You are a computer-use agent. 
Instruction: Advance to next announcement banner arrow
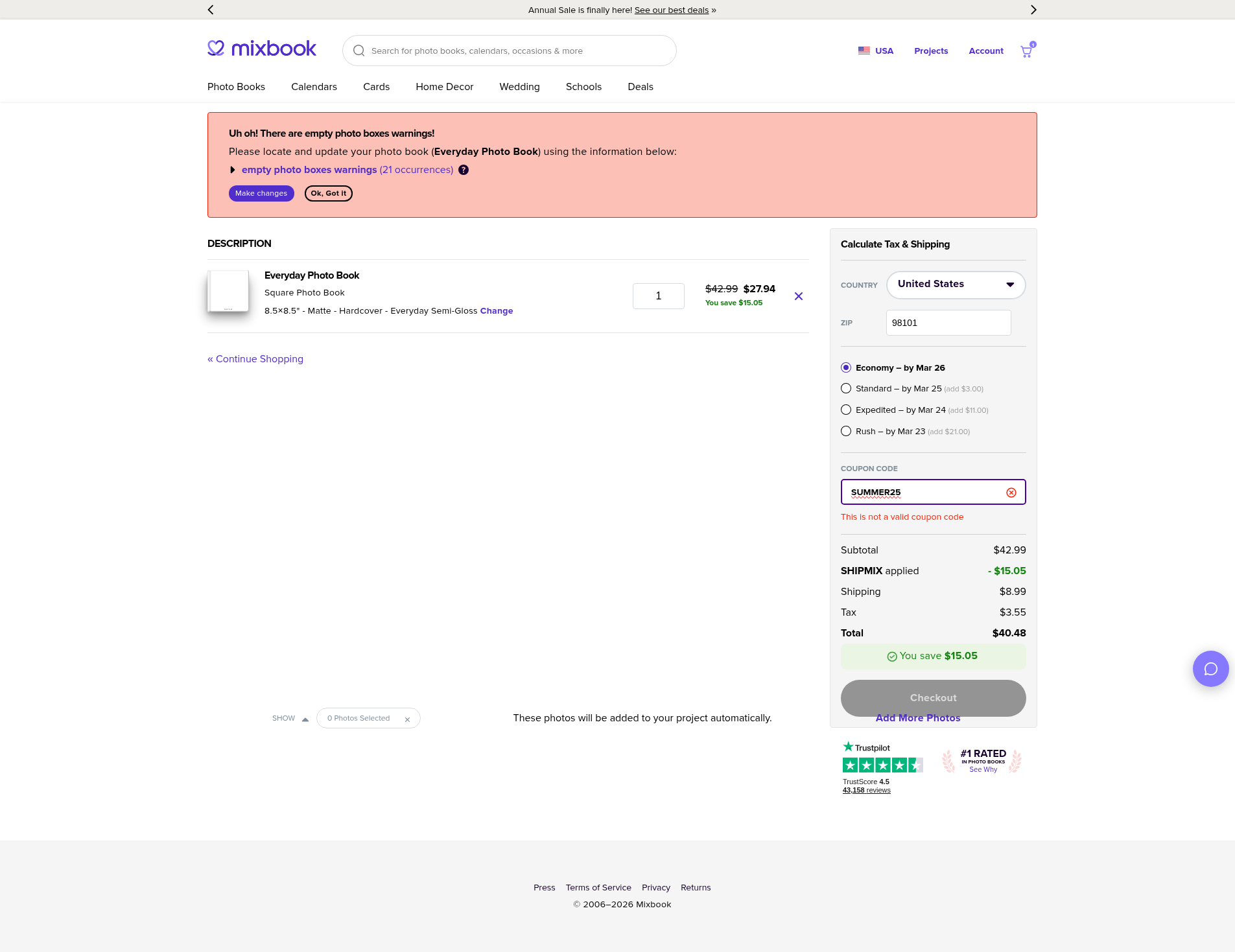pyautogui.click(x=1033, y=10)
